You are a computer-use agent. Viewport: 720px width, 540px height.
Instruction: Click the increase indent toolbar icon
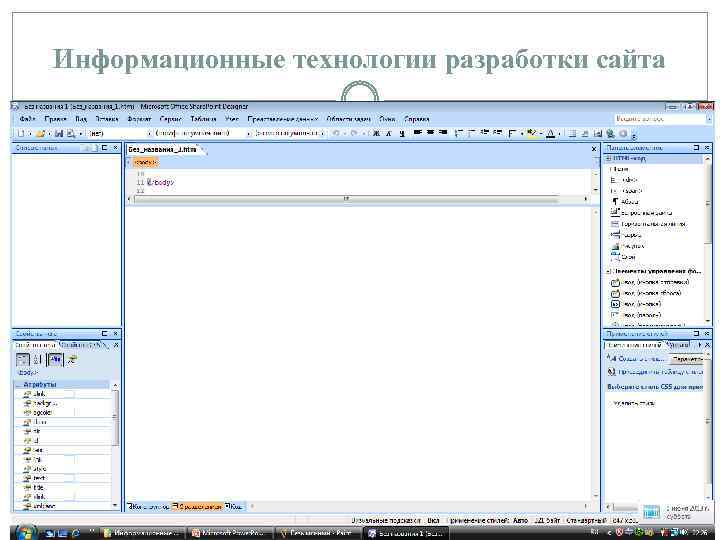[497, 133]
